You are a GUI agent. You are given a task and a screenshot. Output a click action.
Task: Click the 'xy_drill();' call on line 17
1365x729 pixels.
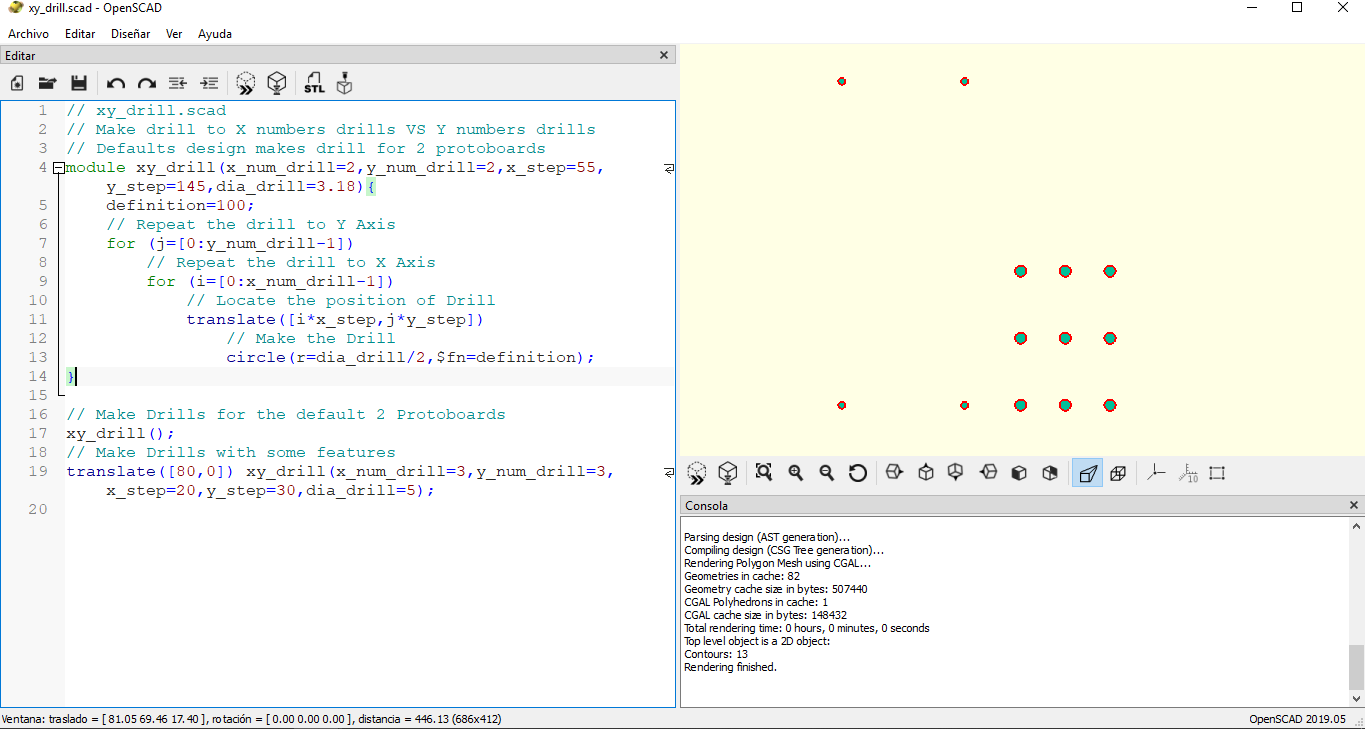point(121,433)
